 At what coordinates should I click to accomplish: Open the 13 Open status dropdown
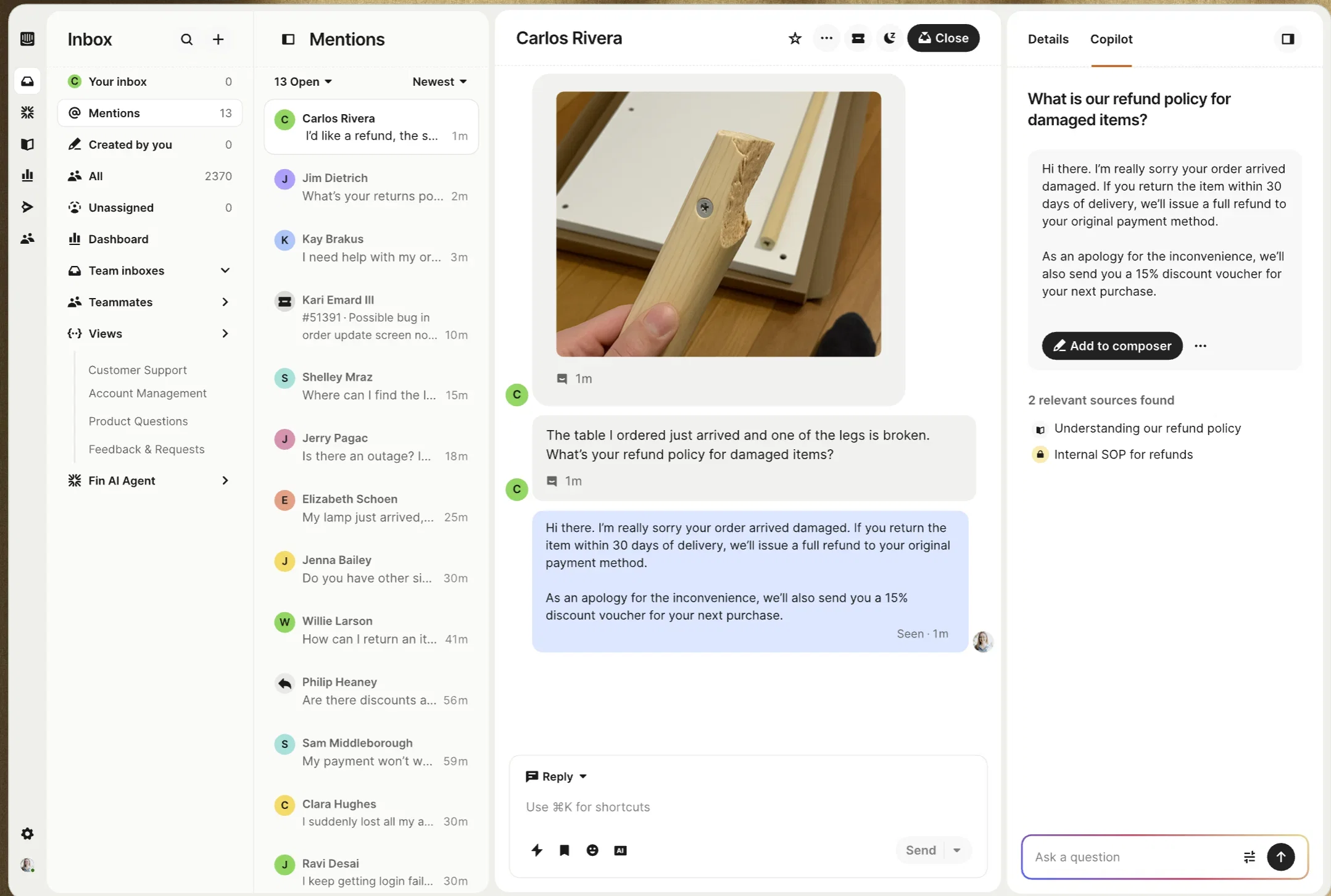[x=303, y=81]
